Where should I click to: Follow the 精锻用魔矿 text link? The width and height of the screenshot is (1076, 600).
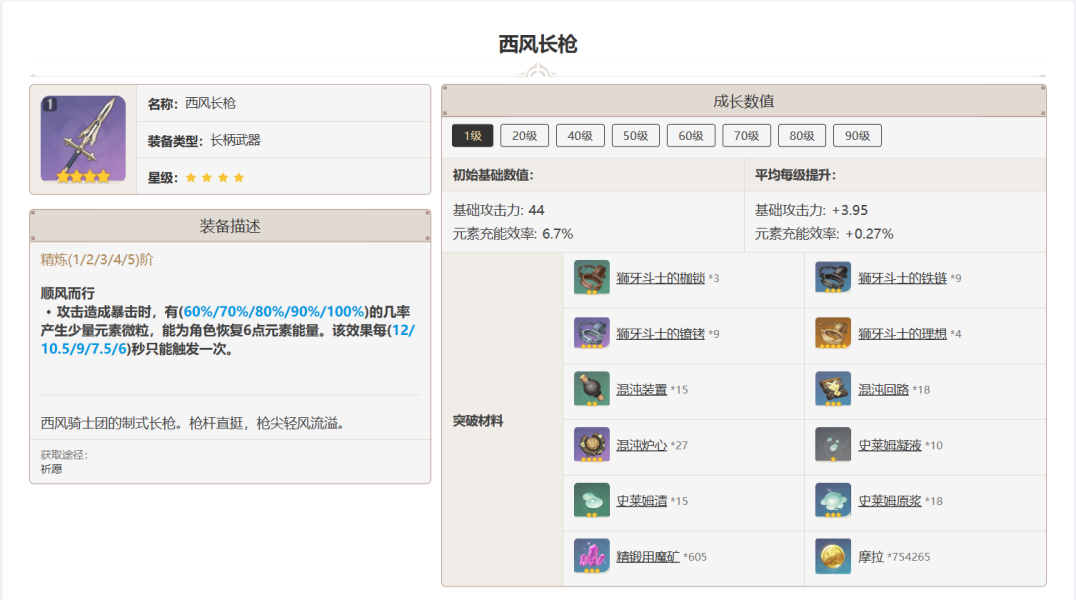[648, 557]
